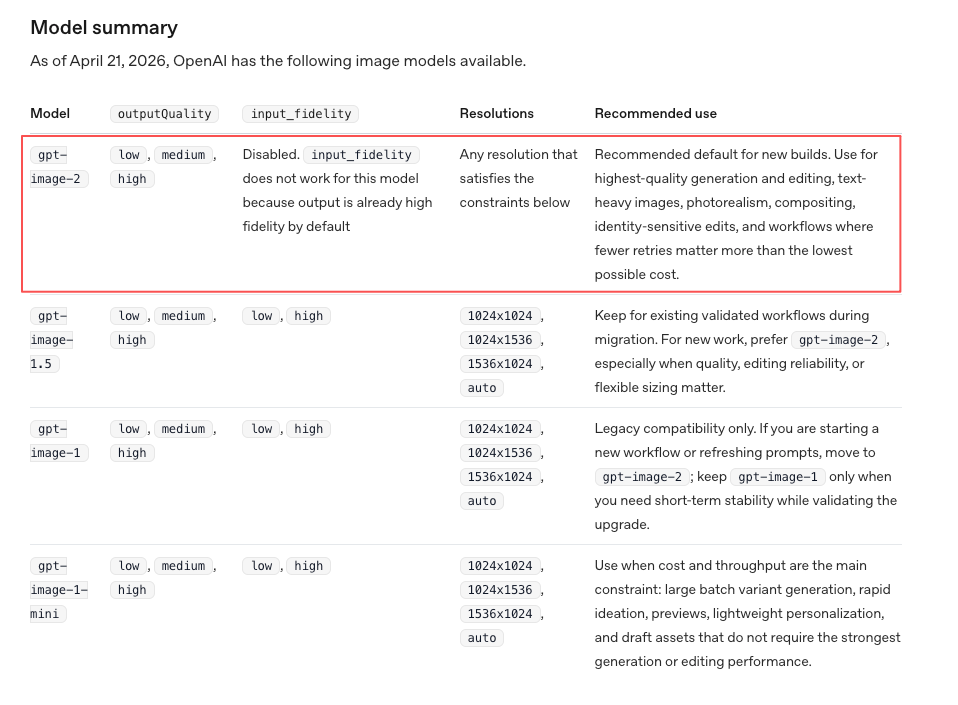The width and height of the screenshot is (958, 705).
Task: Click 'Disabled.' text in gpt-image-2 row
Action: (x=271, y=155)
